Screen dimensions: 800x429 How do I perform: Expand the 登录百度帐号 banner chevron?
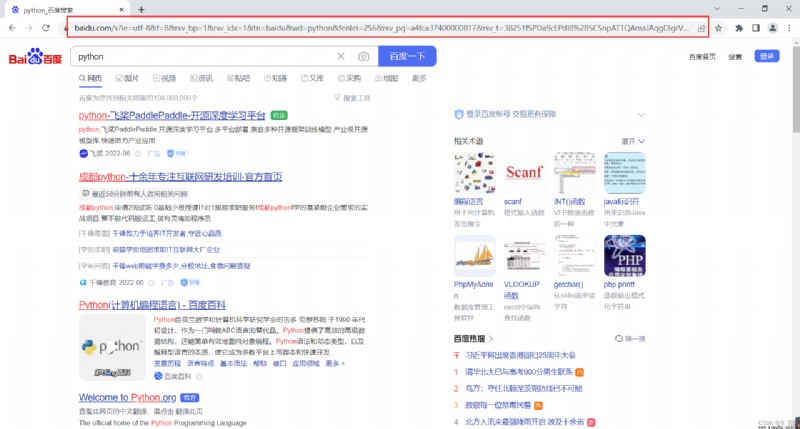[x=641, y=115]
